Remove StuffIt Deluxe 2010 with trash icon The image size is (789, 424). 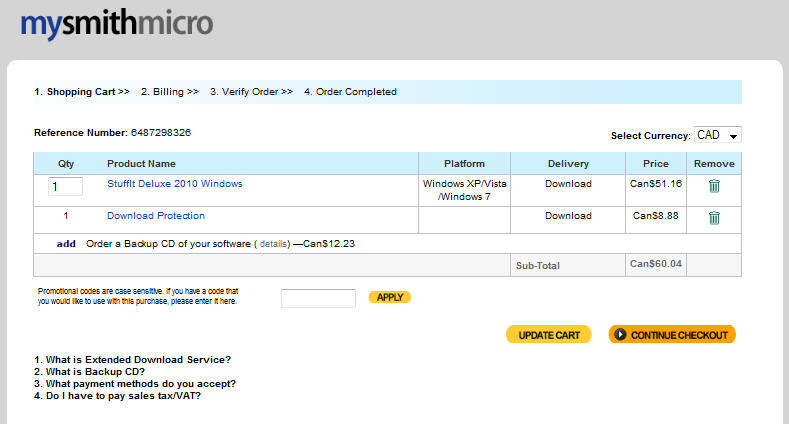tap(714, 186)
